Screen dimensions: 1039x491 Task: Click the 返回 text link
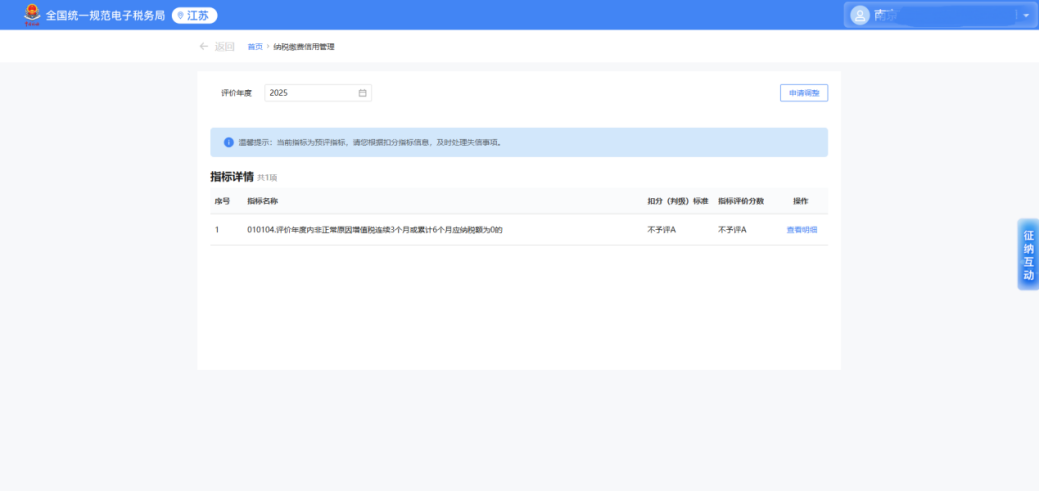click(x=225, y=47)
